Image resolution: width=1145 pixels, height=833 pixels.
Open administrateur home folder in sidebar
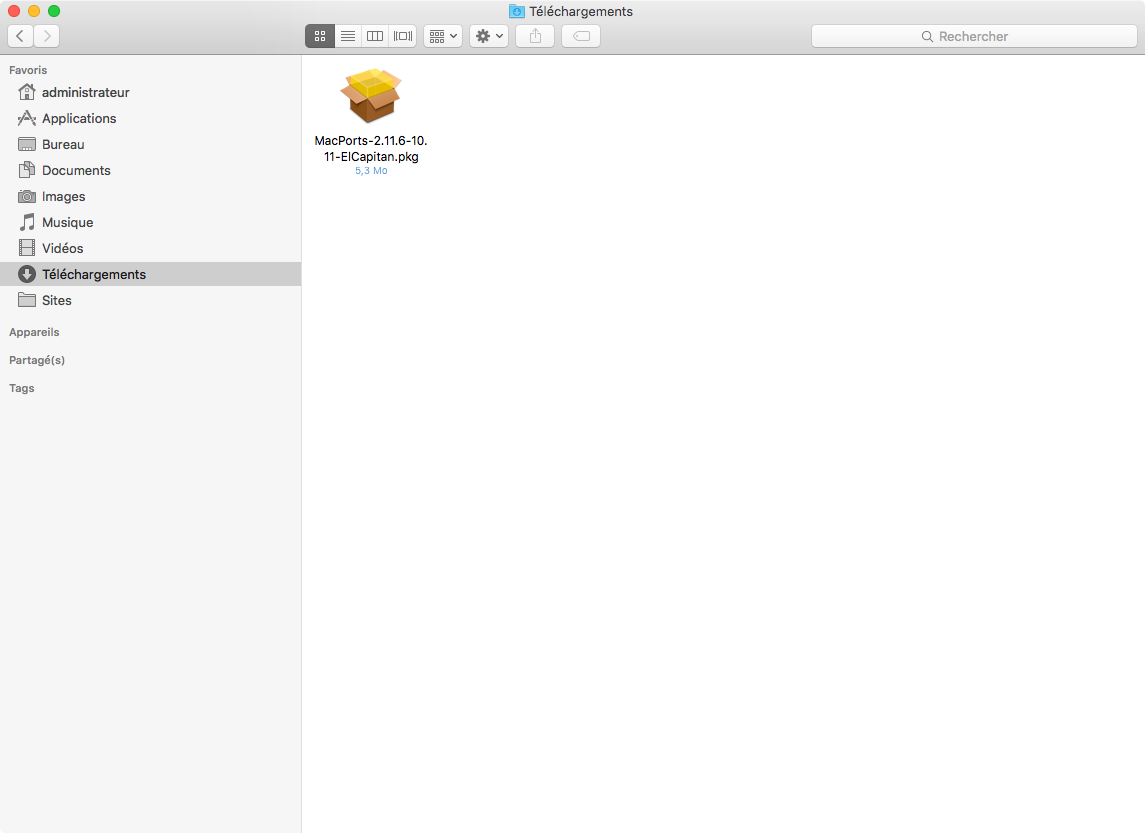click(x=85, y=92)
